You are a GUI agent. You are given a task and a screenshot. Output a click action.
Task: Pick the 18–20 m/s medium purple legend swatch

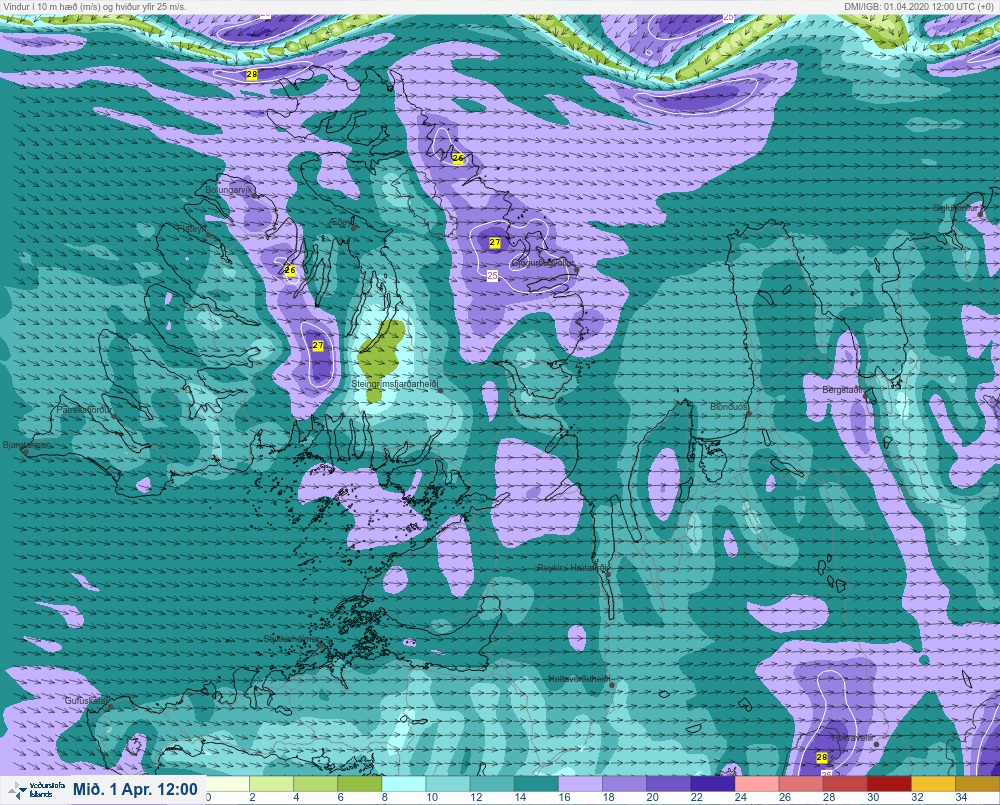[x=624, y=783]
